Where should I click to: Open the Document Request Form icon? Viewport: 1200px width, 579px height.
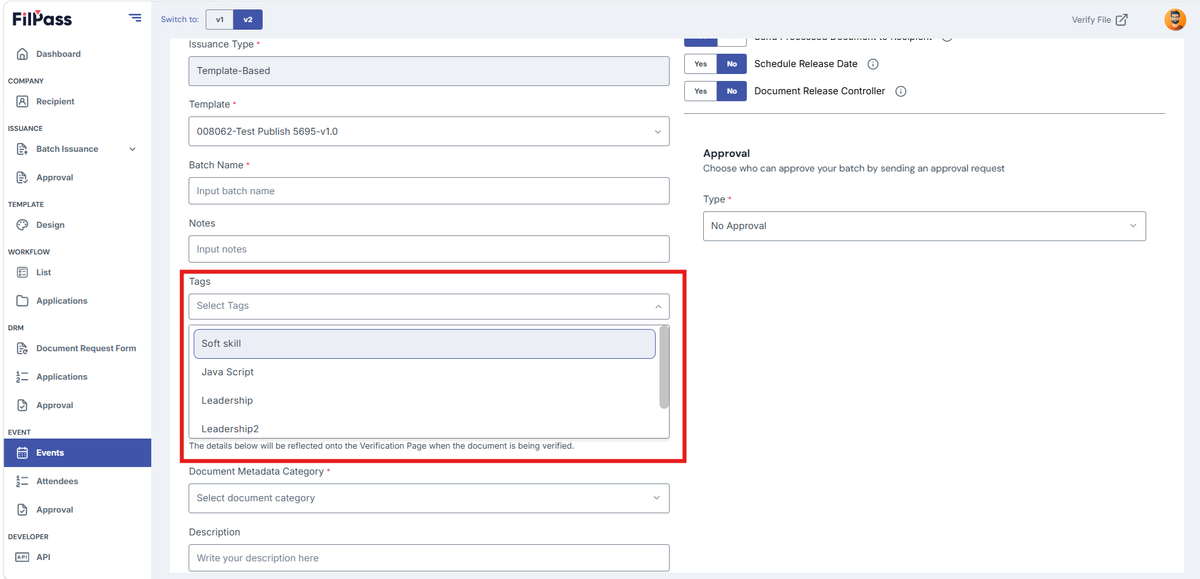(x=23, y=348)
